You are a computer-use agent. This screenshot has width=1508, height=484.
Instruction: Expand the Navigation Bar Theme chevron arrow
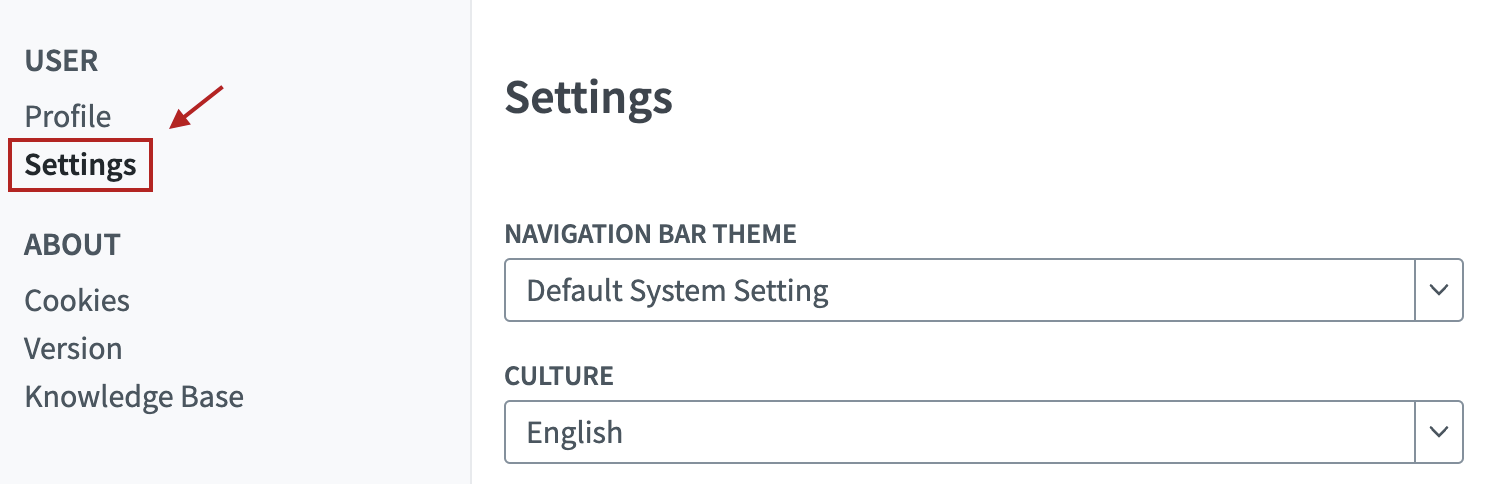(1439, 291)
